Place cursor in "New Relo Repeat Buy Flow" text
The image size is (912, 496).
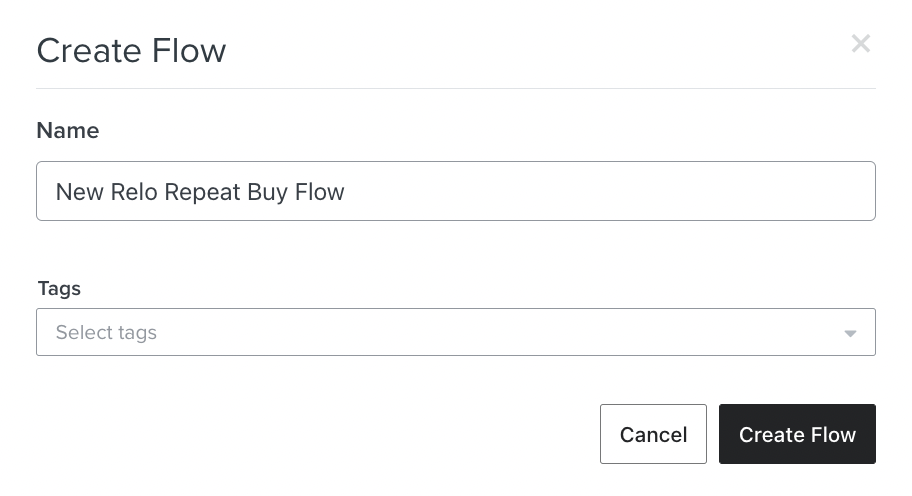pyautogui.click(x=200, y=192)
